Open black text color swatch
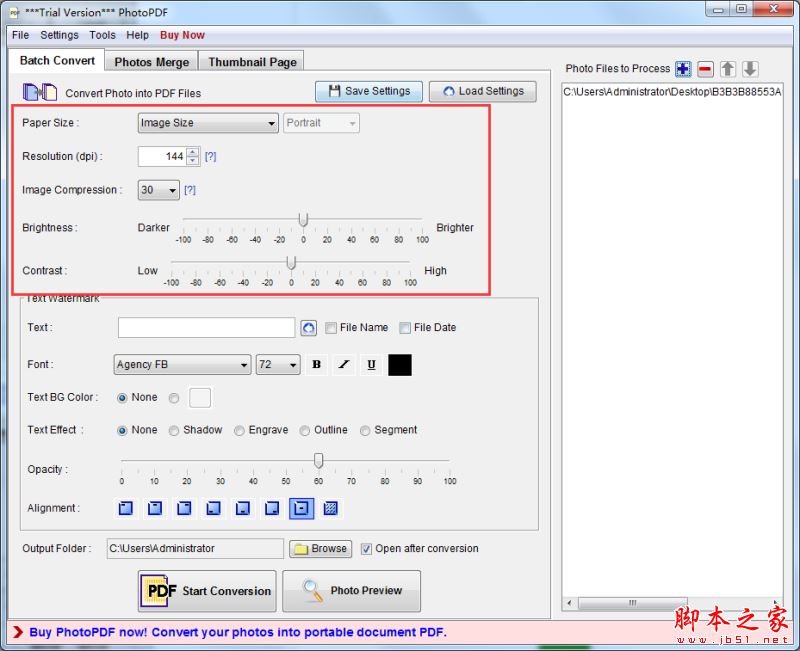Screen dimensions: 800x651 coord(400,365)
